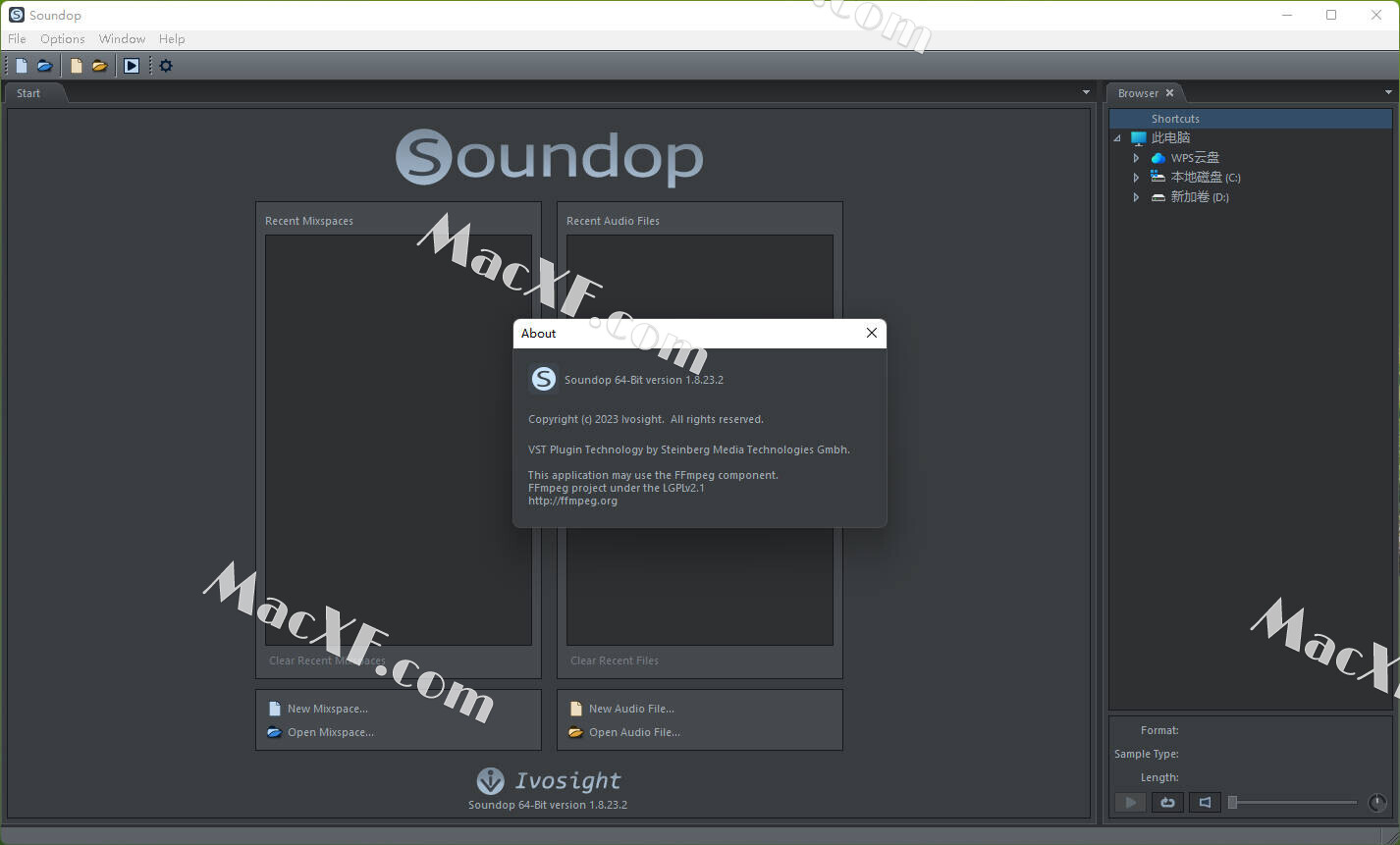This screenshot has height=845, width=1400.
Task: Click the preview volume knob in Browser
Action: point(1377,803)
